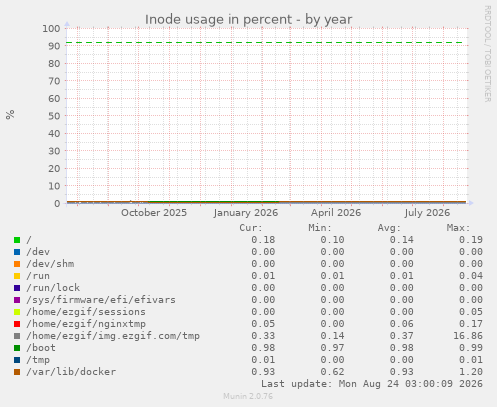Click the 100 y-axis tick label
The width and height of the screenshot is (497, 407).
pyautogui.click(x=51, y=28)
